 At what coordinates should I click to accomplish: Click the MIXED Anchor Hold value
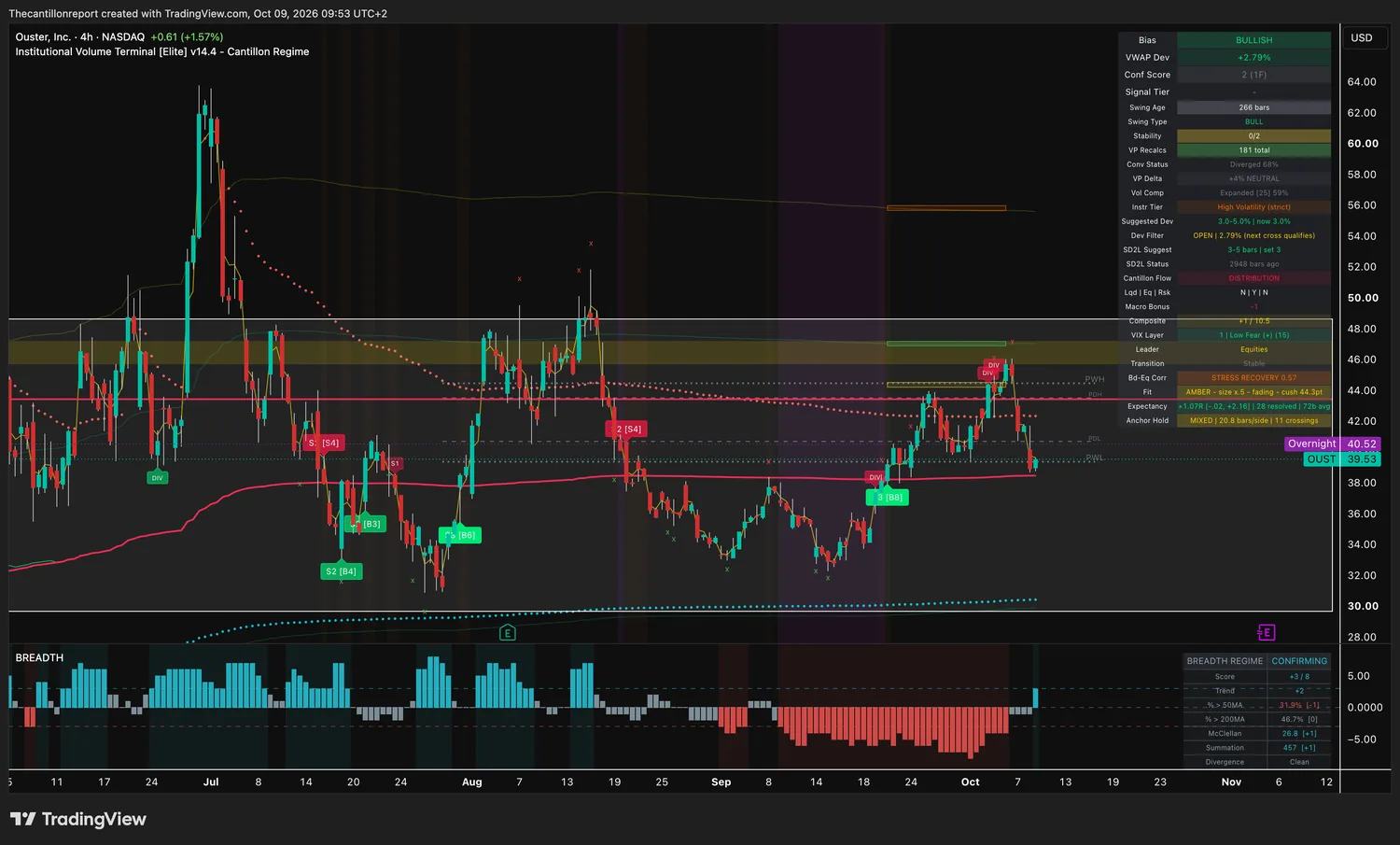click(1253, 420)
